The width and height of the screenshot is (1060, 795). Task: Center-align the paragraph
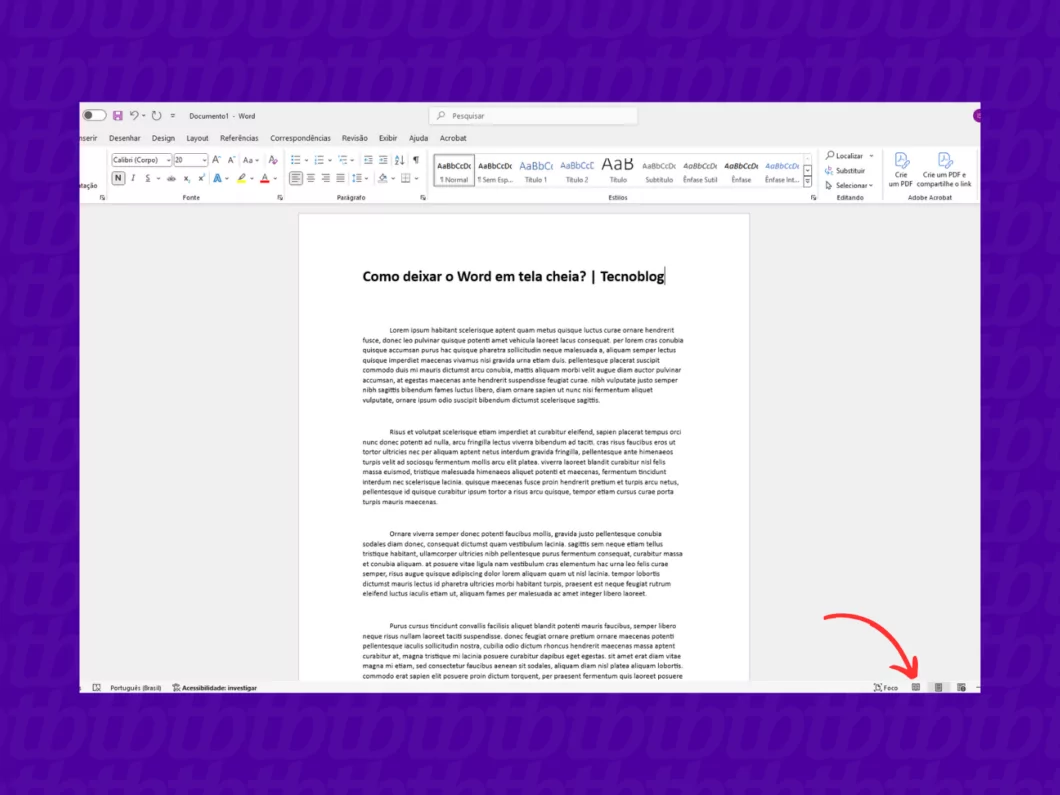tap(311, 178)
